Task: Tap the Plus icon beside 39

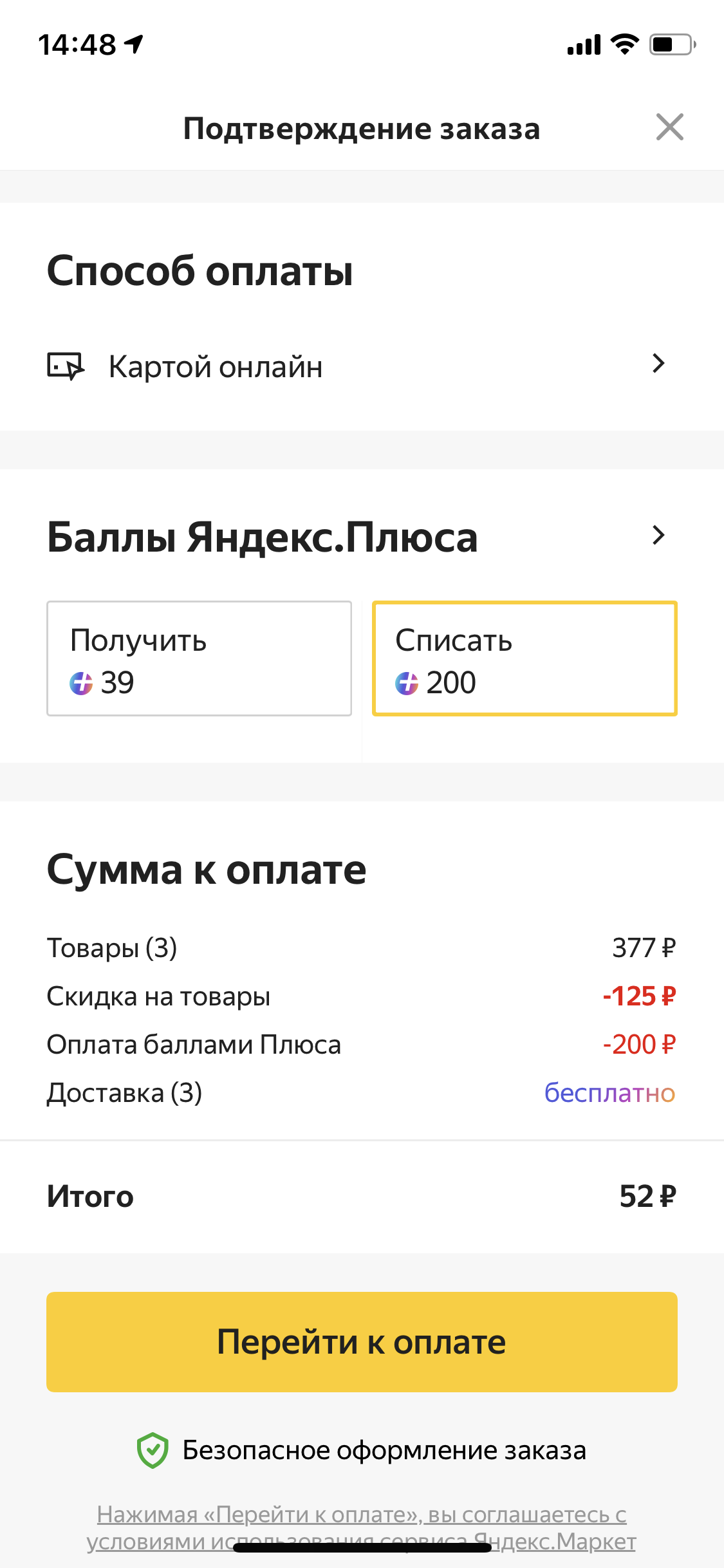Action: (x=81, y=683)
